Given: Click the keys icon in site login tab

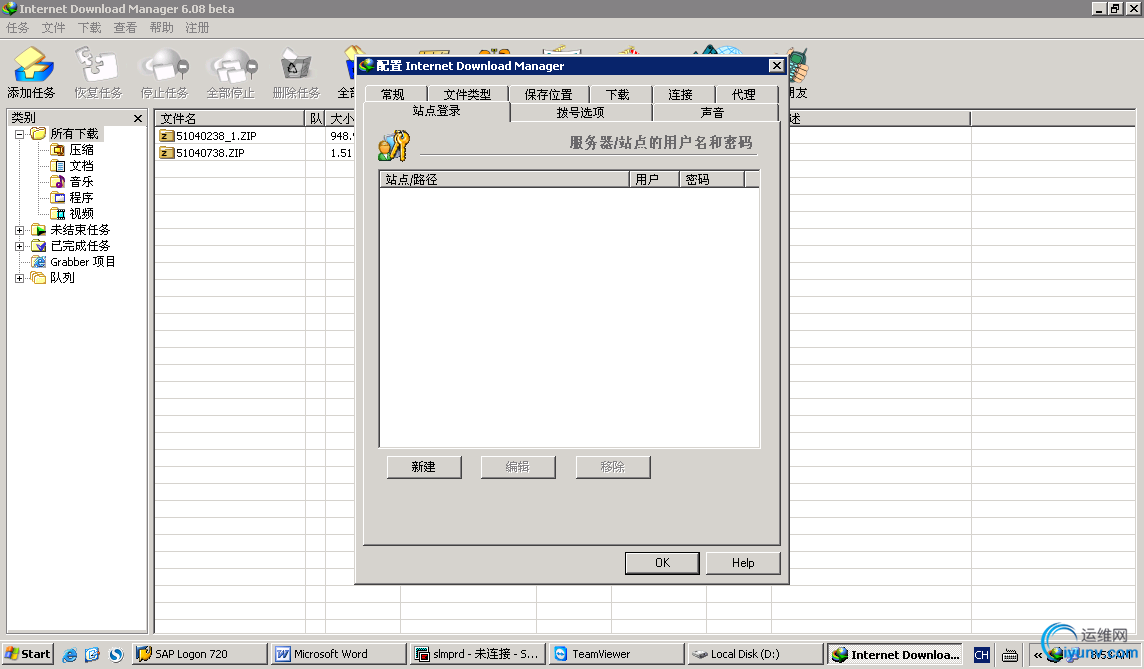Looking at the screenshot, I should pyautogui.click(x=394, y=145).
